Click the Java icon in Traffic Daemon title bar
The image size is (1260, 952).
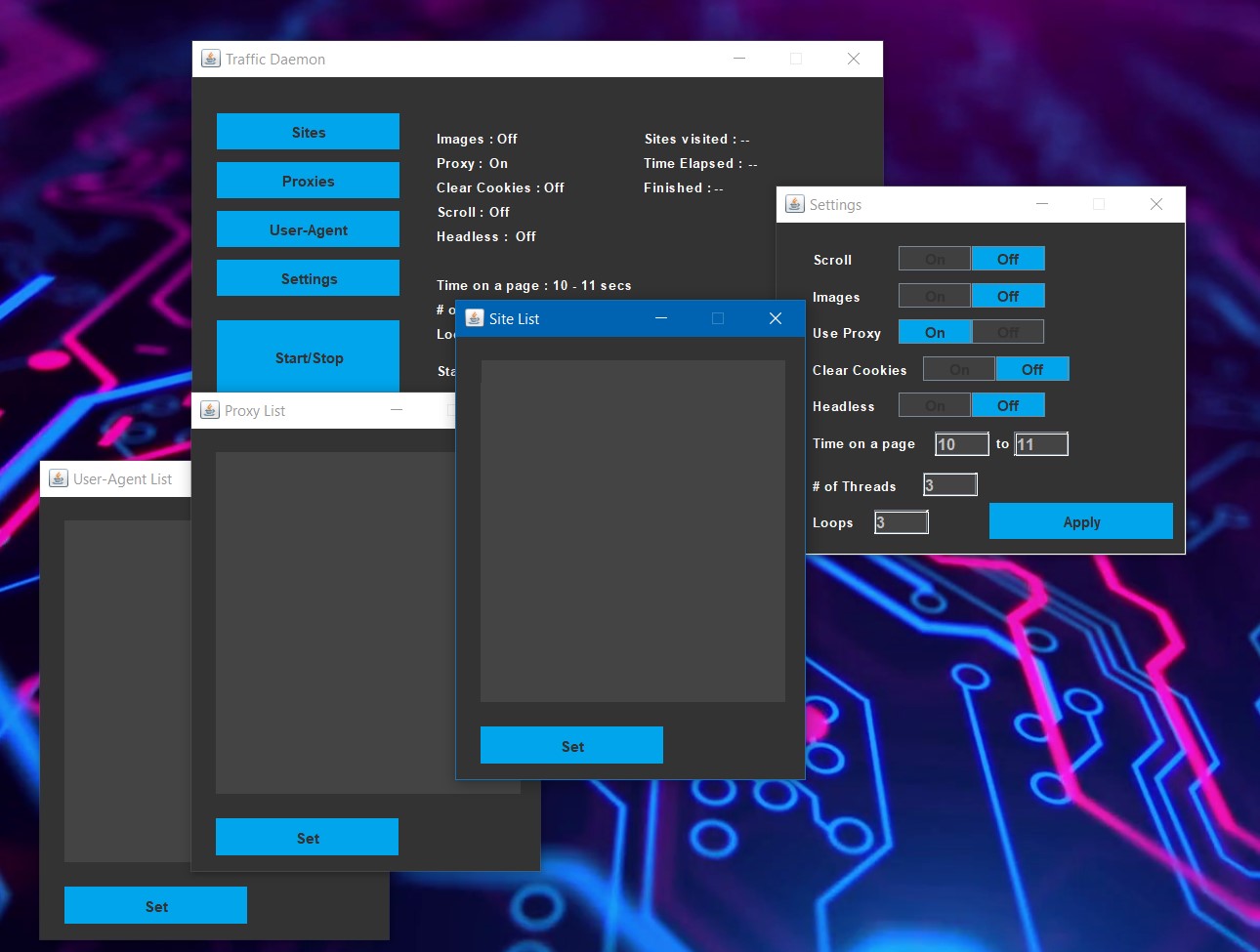pos(211,59)
